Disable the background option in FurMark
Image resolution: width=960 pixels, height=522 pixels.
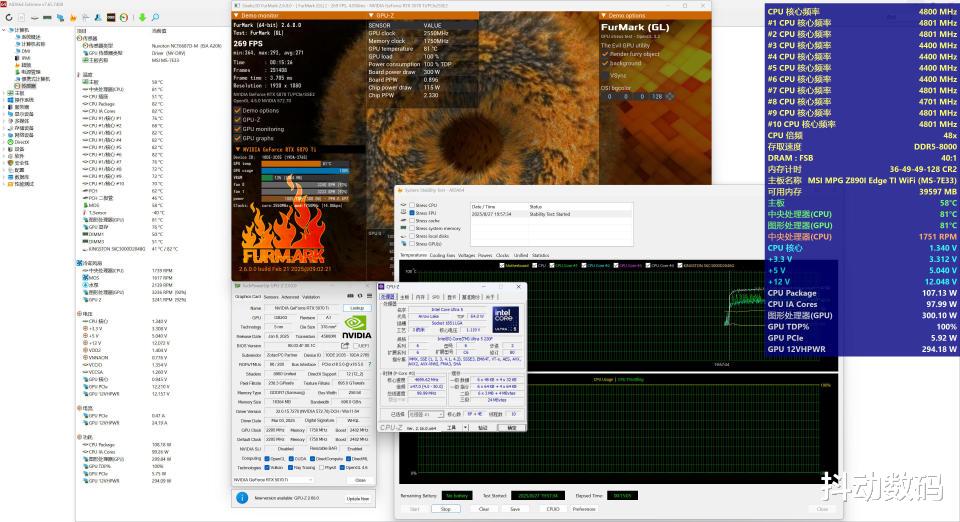(x=605, y=63)
